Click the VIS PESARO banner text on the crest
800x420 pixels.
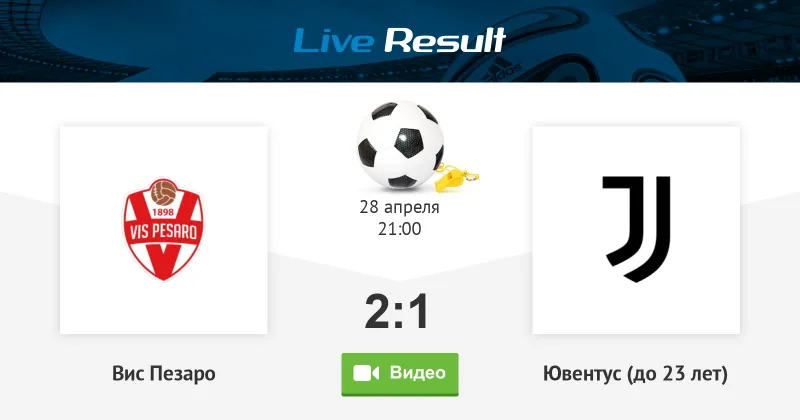163,232
